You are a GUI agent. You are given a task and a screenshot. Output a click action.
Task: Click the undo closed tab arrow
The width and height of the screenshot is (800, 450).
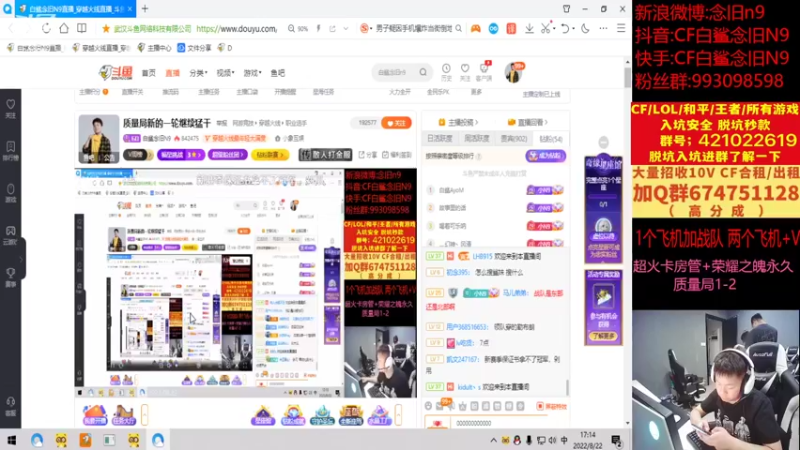564,29
